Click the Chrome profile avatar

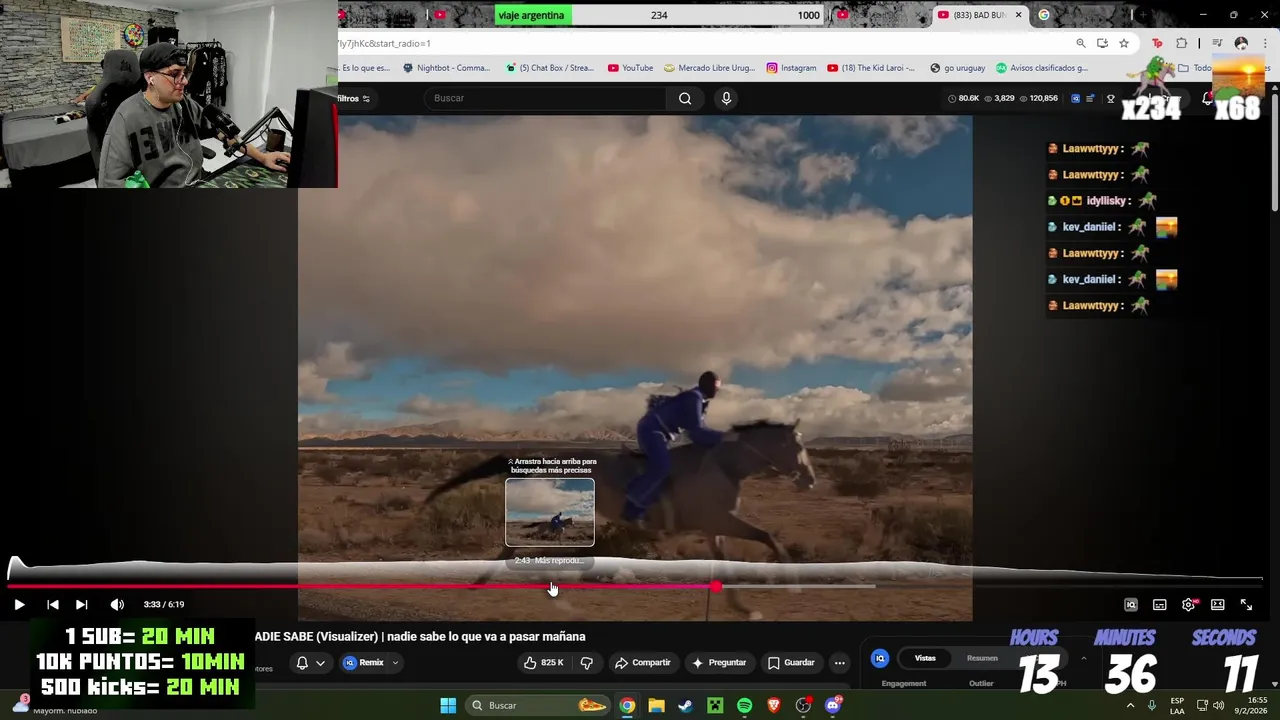1241,43
